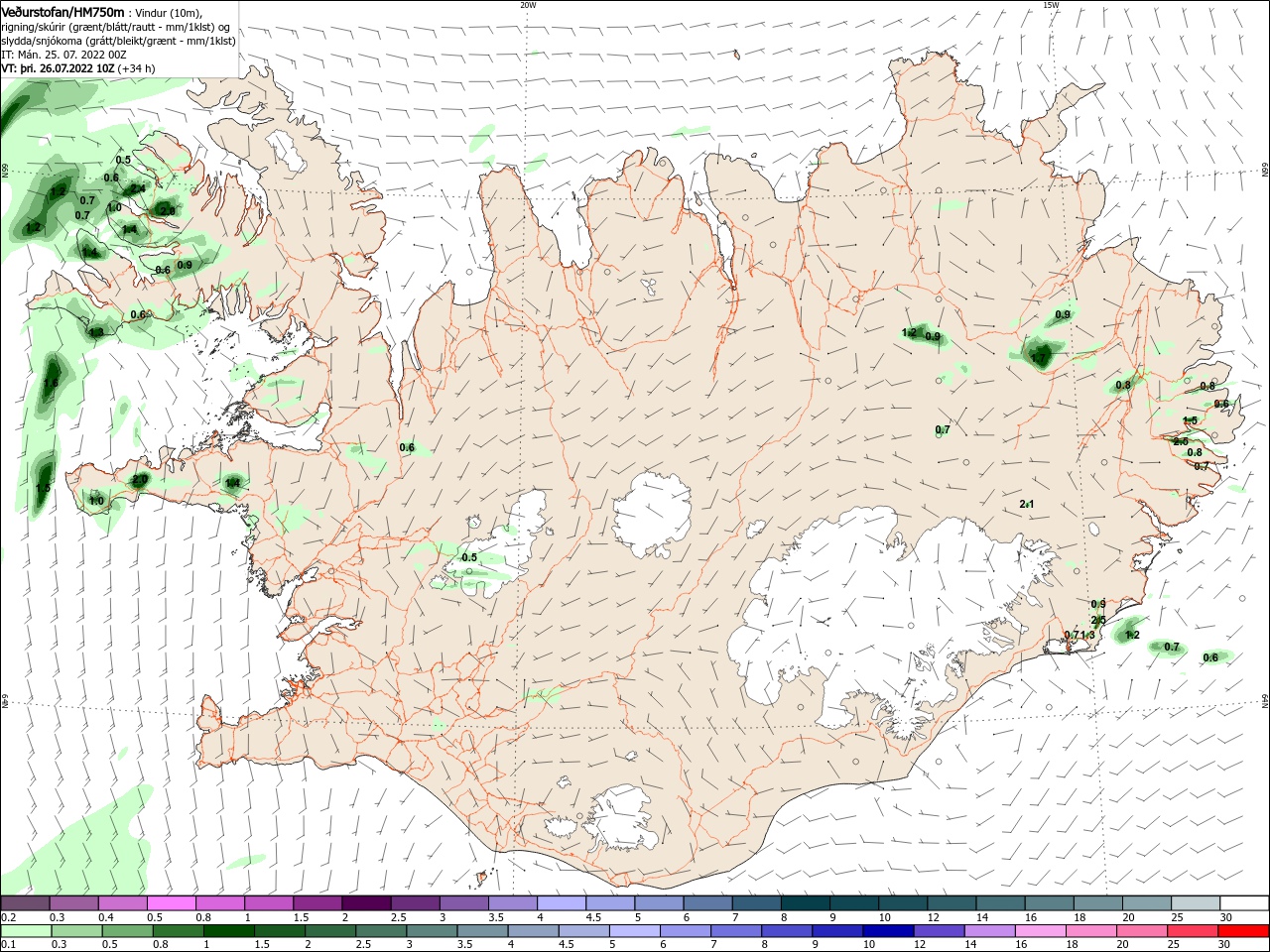The height and width of the screenshot is (952, 1270).
Task: Pick the orchid 0.4–0.5 swatch, top legend row
Action: [x=122, y=903]
